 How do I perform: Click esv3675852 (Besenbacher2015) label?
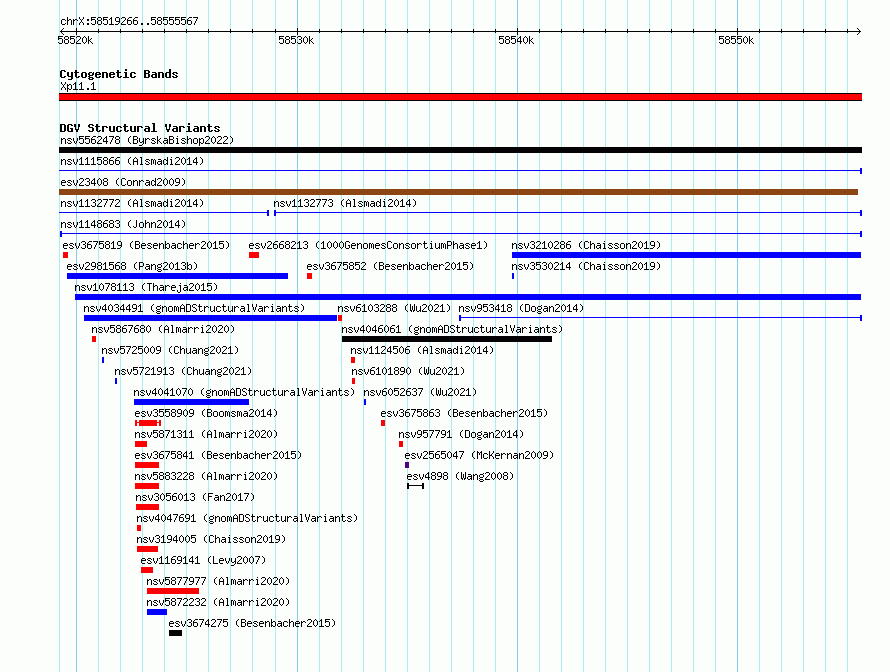pyautogui.click(x=390, y=266)
